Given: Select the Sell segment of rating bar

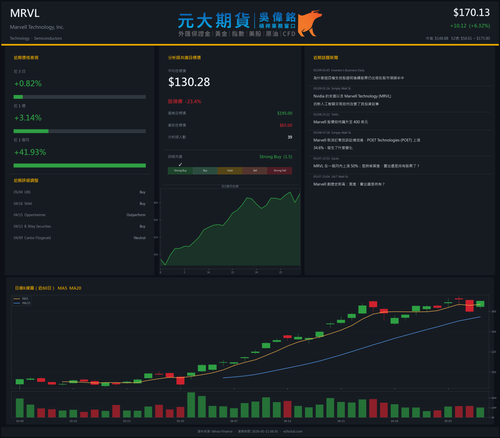Looking at the screenshot, I should 255,171.
